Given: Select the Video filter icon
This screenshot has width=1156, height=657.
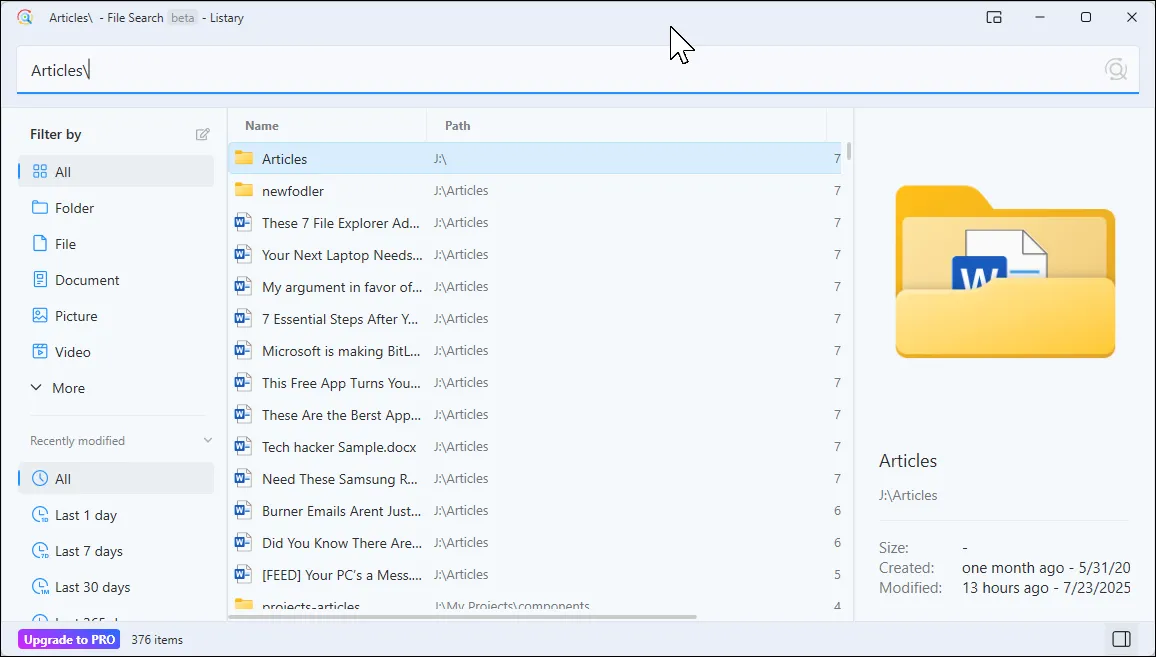Looking at the screenshot, I should [40, 351].
